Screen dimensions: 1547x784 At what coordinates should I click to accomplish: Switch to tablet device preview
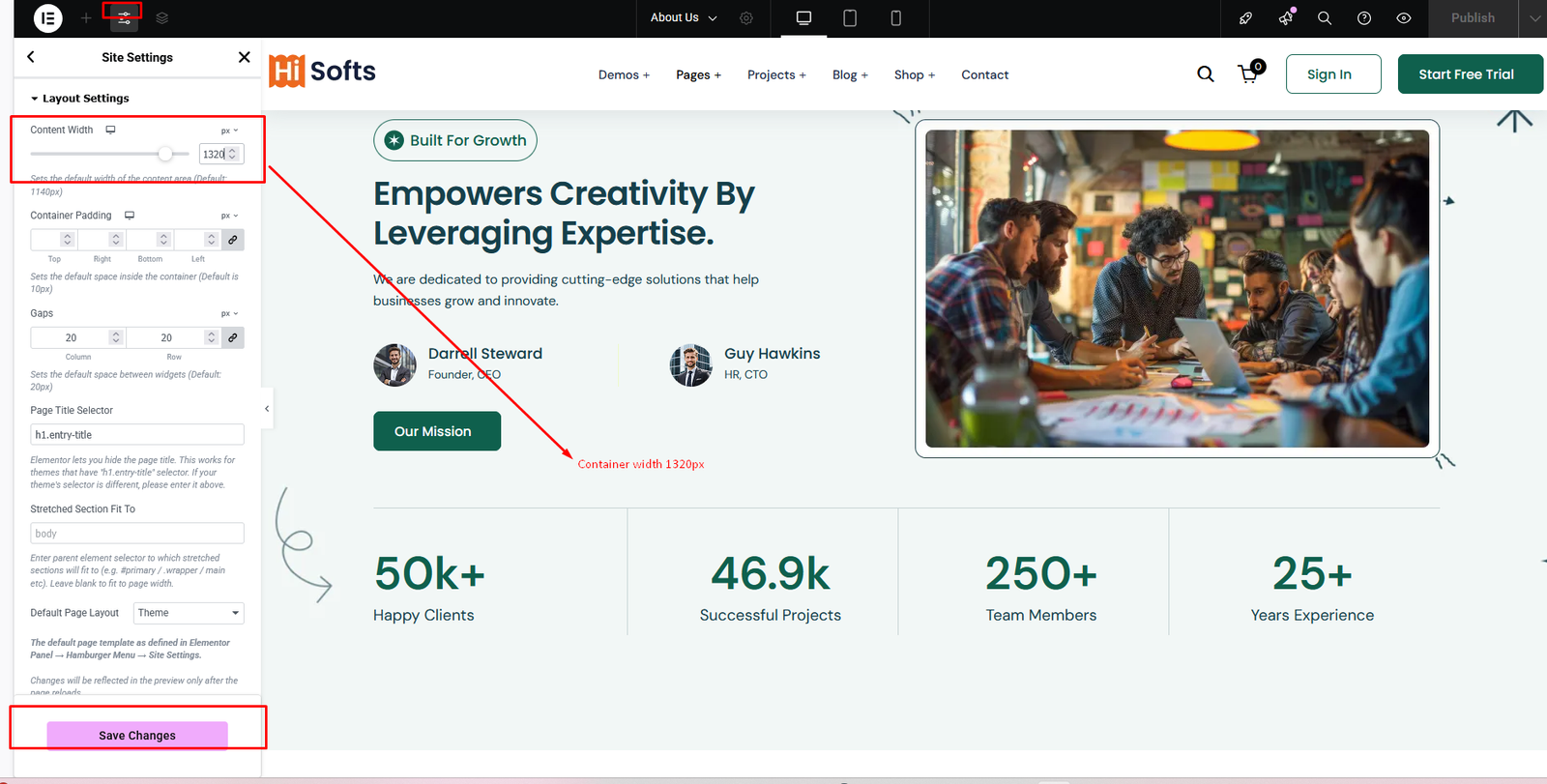tap(850, 18)
